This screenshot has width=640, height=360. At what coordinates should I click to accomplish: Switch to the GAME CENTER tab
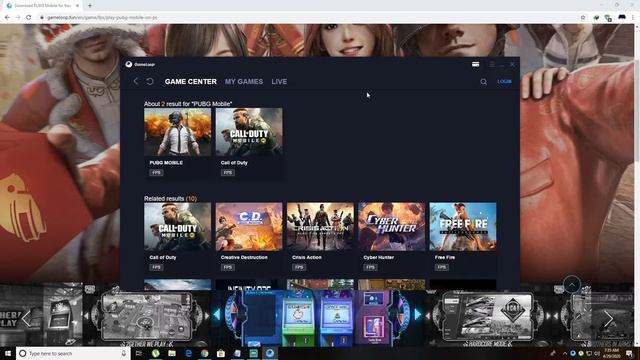point(191,82)
